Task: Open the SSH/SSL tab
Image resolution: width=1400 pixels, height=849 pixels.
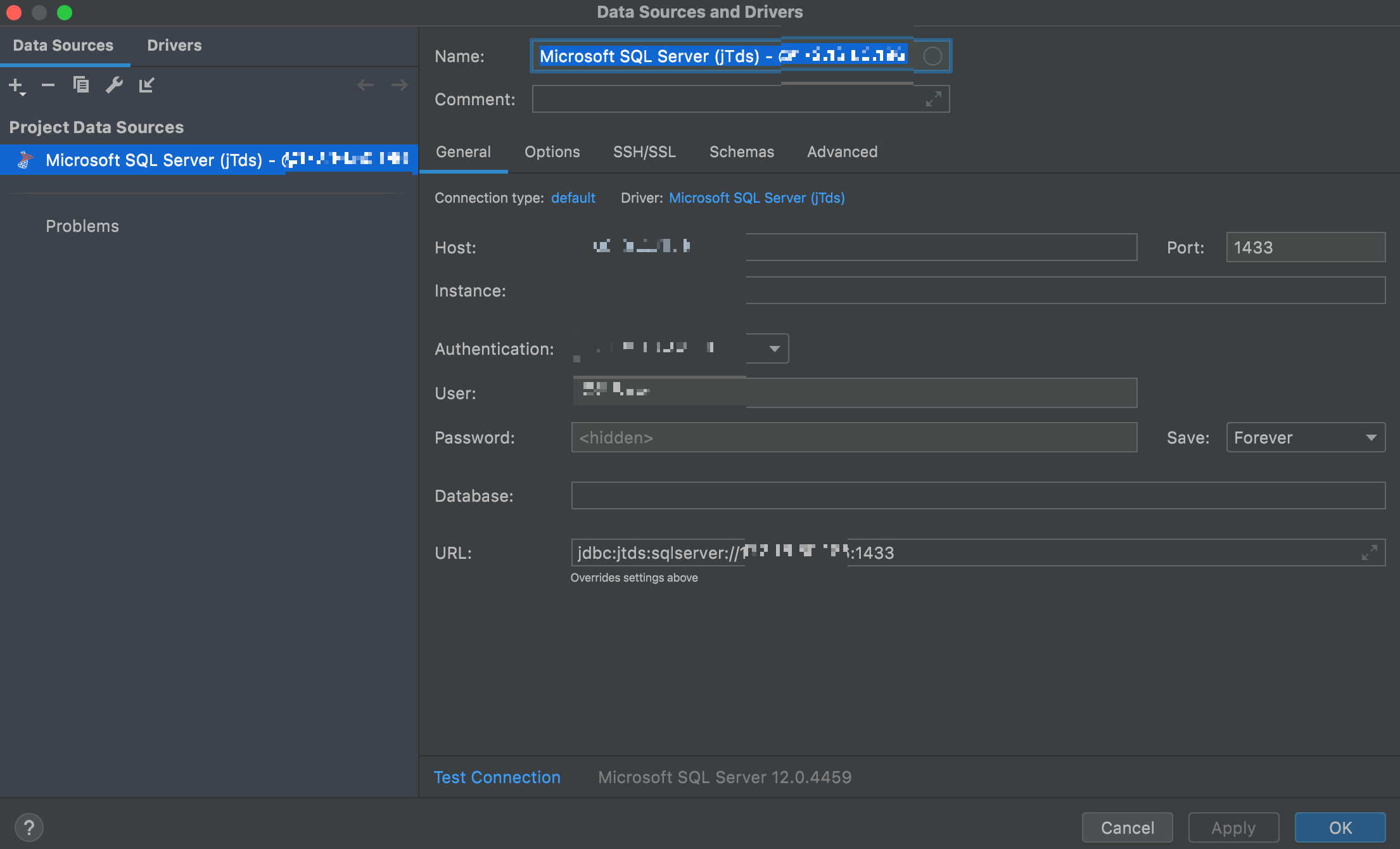Action: click(644, 152)
